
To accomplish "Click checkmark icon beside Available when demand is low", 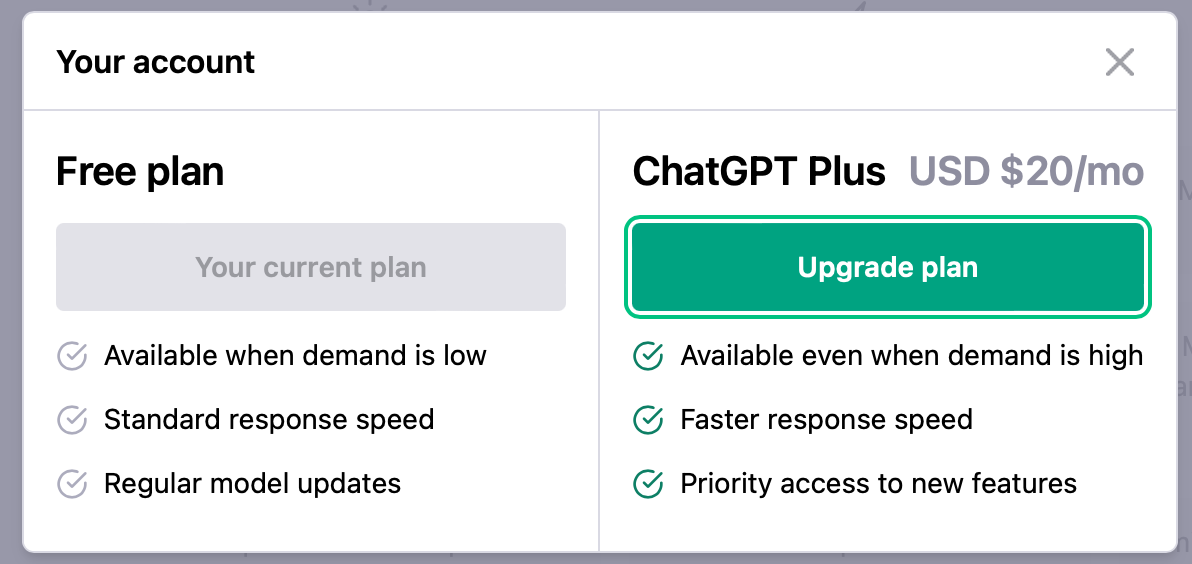I will pos(72,356).
